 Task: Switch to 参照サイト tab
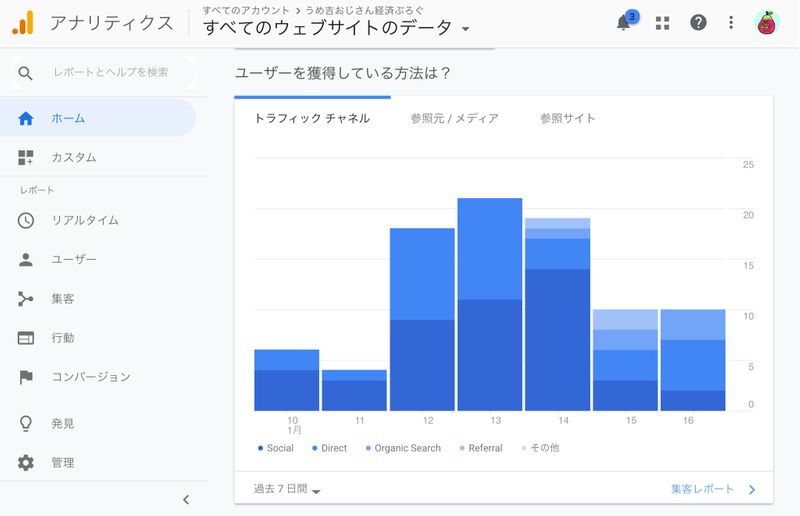pyautogui.click(x=567, y=118)
